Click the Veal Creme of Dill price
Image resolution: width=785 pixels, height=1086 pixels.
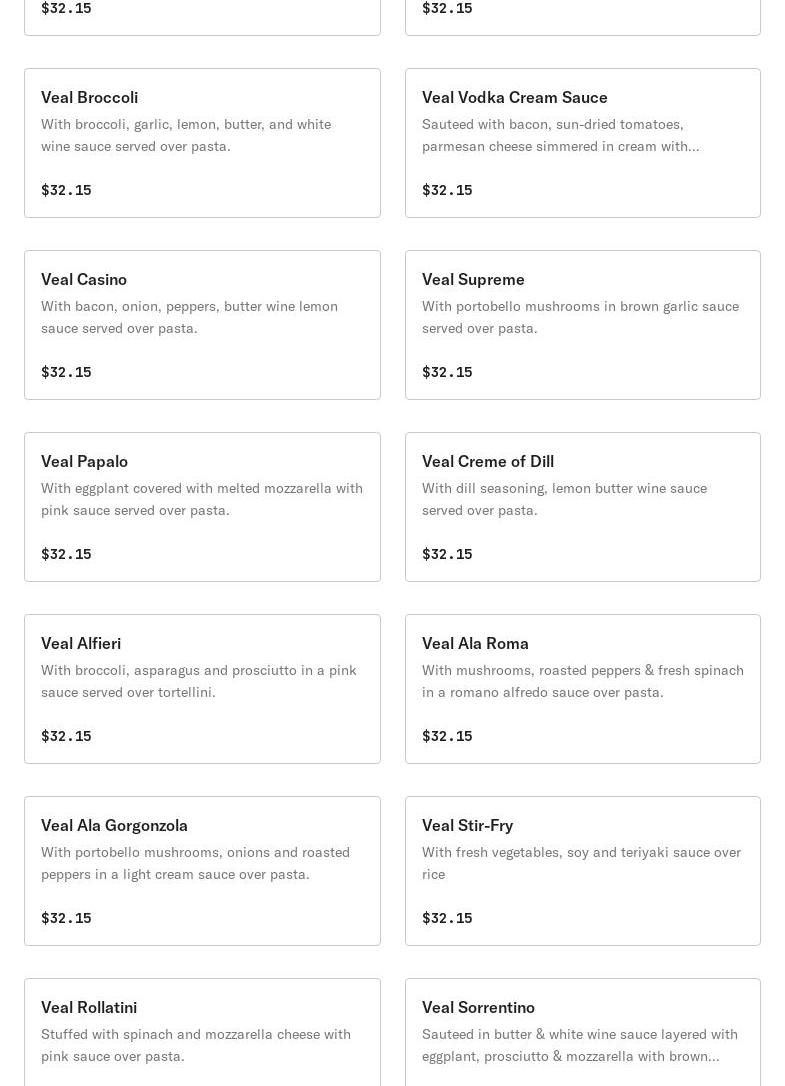point(447,554)
